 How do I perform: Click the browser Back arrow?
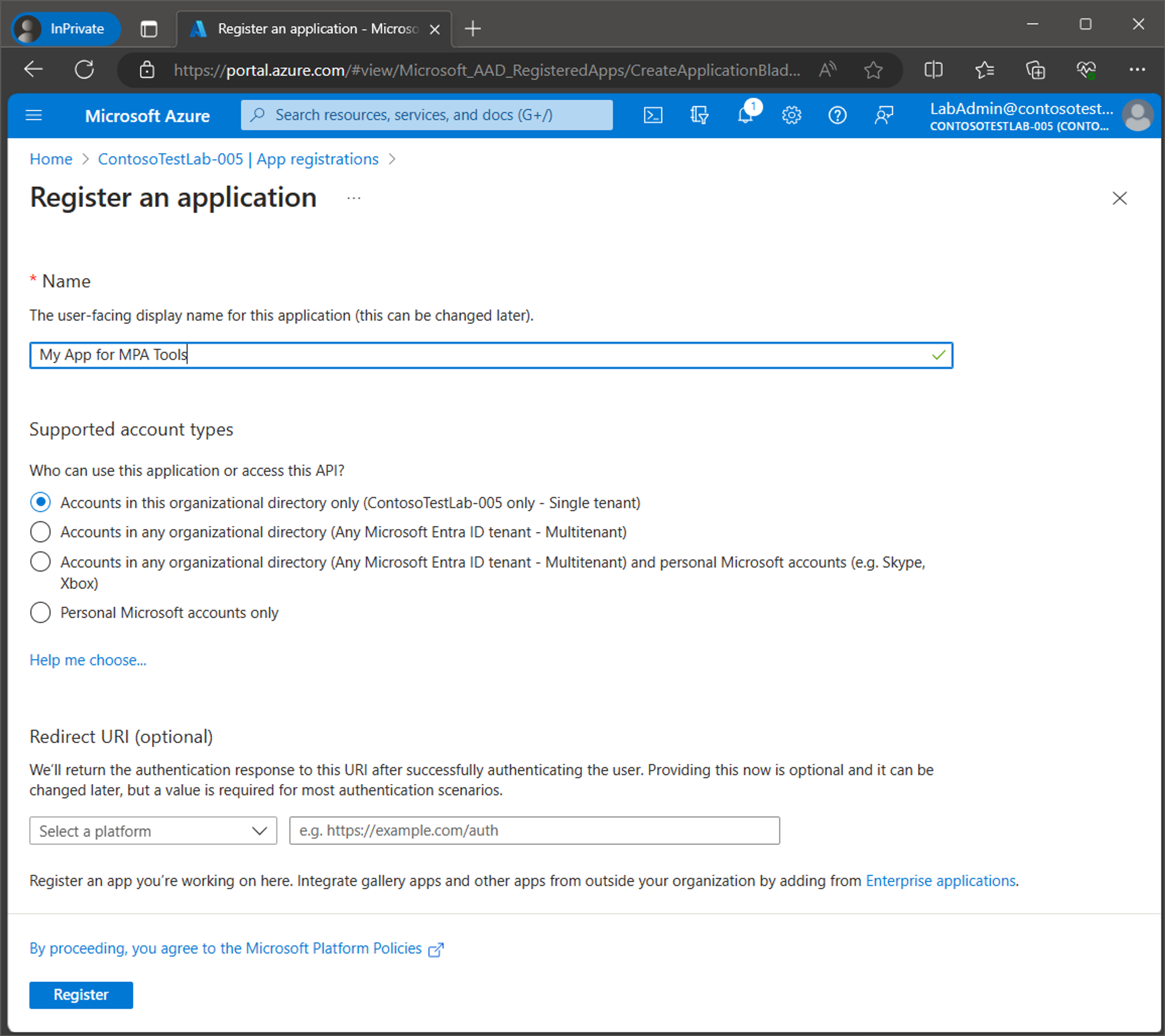click(34, 69)
